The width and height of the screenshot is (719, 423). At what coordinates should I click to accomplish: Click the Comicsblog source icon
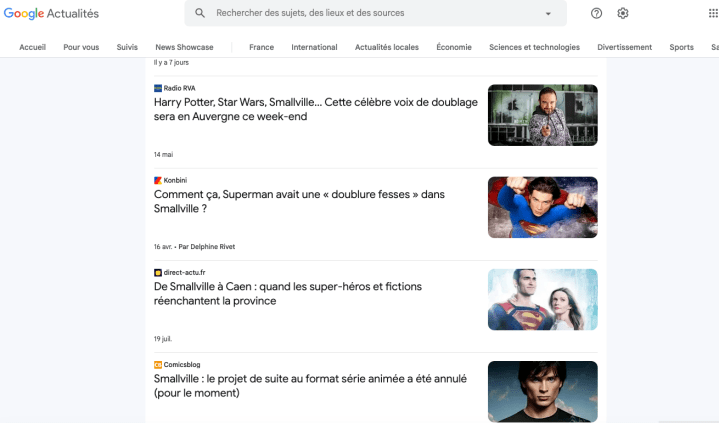pos(158,364)
